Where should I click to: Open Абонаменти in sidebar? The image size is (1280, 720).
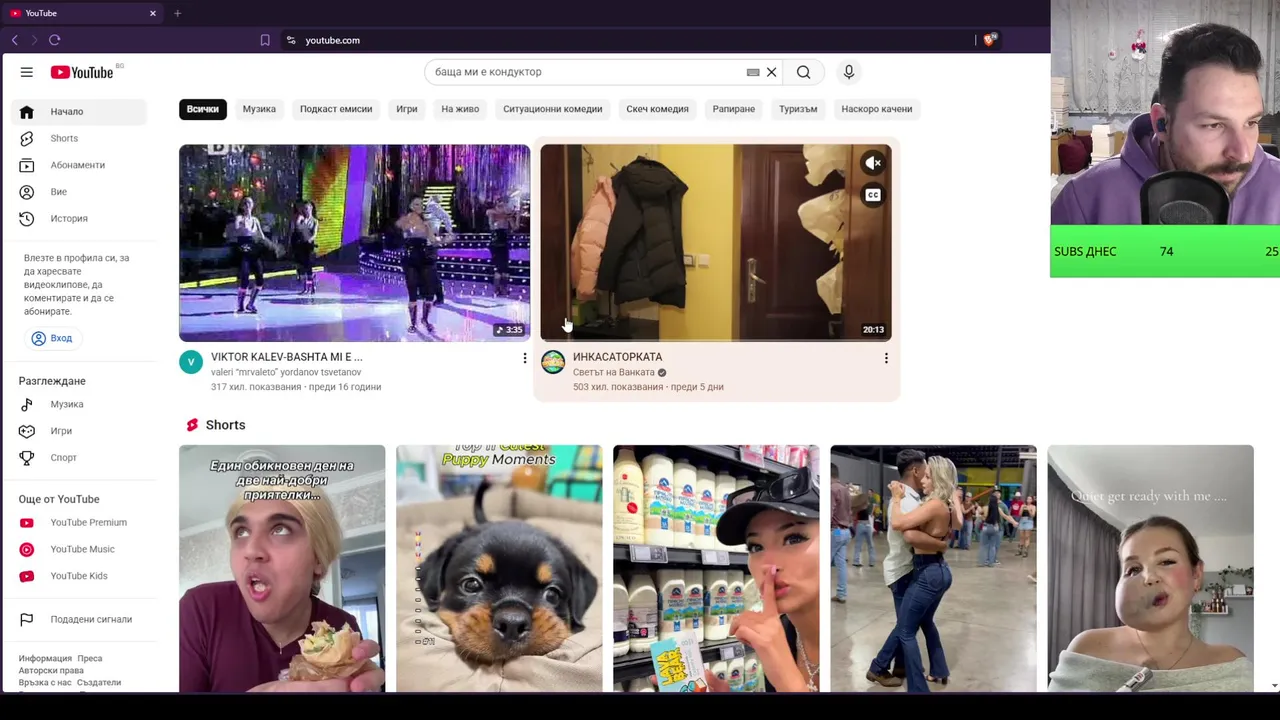coord(81,165)
